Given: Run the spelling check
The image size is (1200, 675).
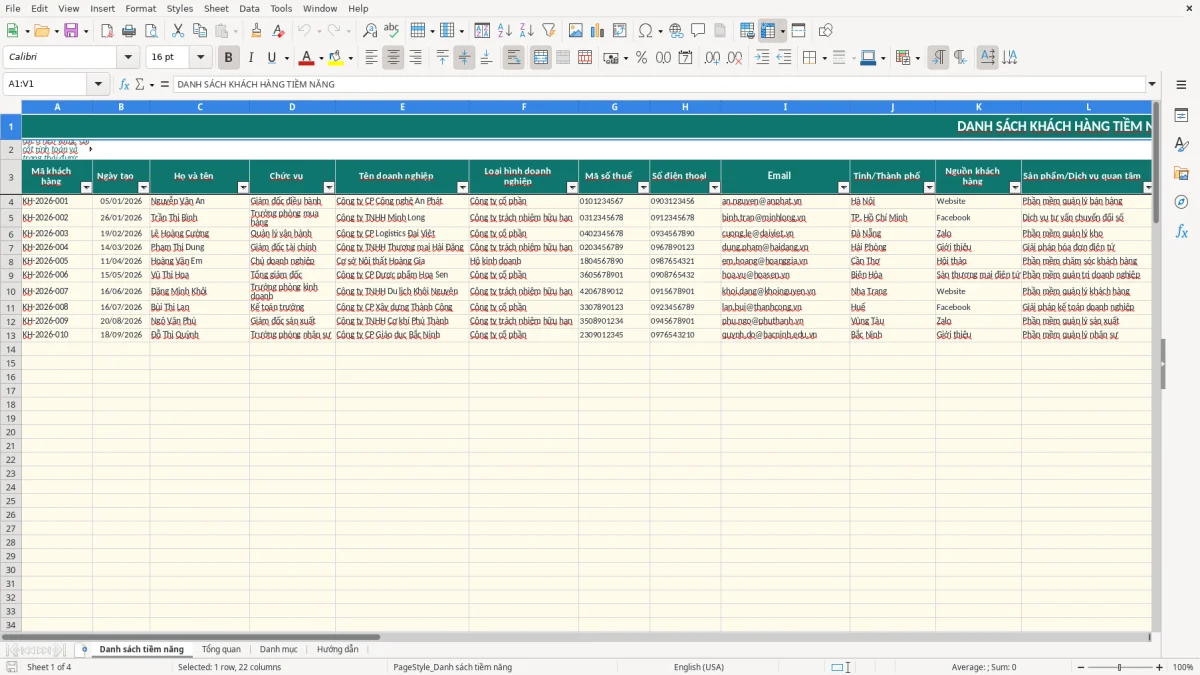Looking at the screenshot, I should (x=391, y=31).
